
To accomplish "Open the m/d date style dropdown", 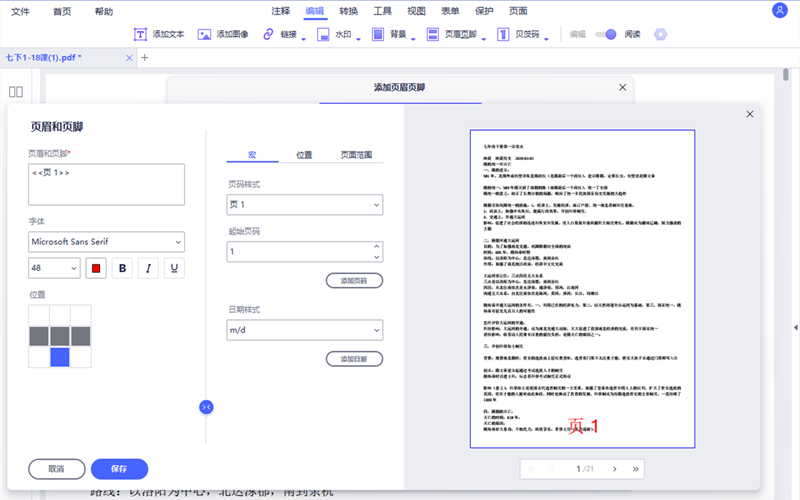I will click(305, 329).
